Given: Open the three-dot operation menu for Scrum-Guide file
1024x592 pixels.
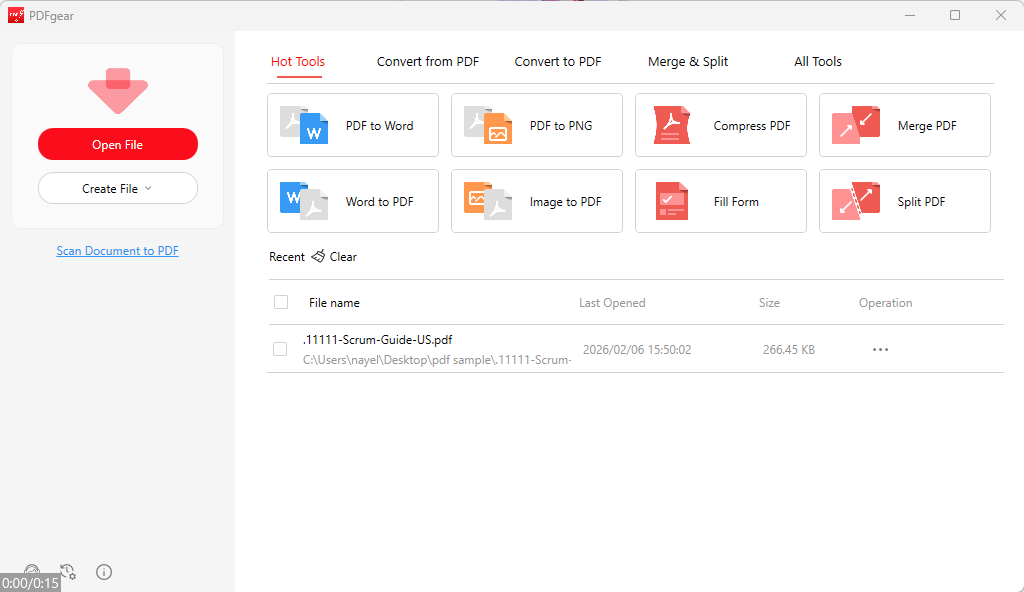Looking at the screenshot, I should (880, 350).
